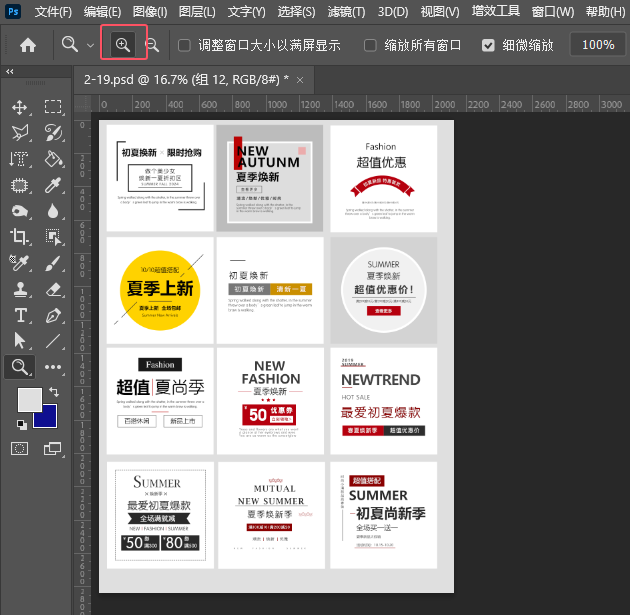Click the 100% zoom button
This screenshot has width=630, height=615.
tap(598, 45)
